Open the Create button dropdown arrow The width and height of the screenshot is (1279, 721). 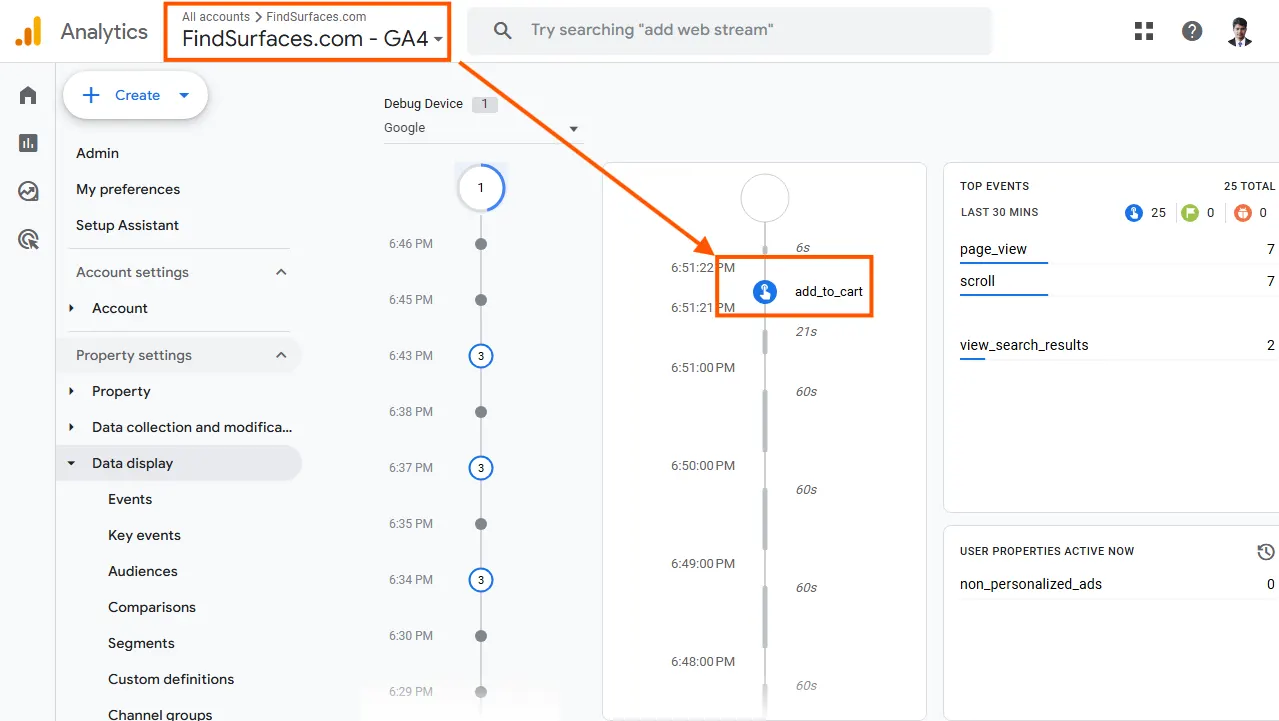184,95
